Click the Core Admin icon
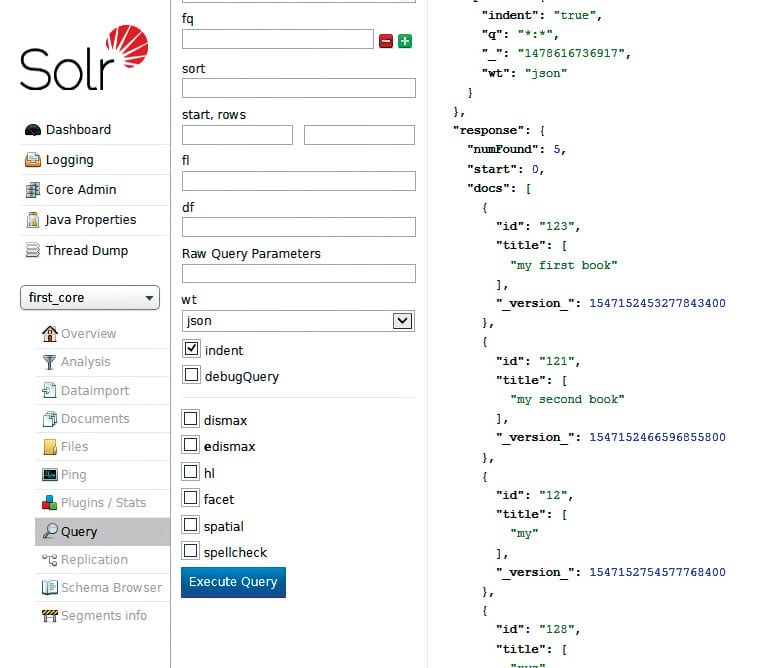The image size is (759, 668). pyautogui.click(x=33, y=190)
